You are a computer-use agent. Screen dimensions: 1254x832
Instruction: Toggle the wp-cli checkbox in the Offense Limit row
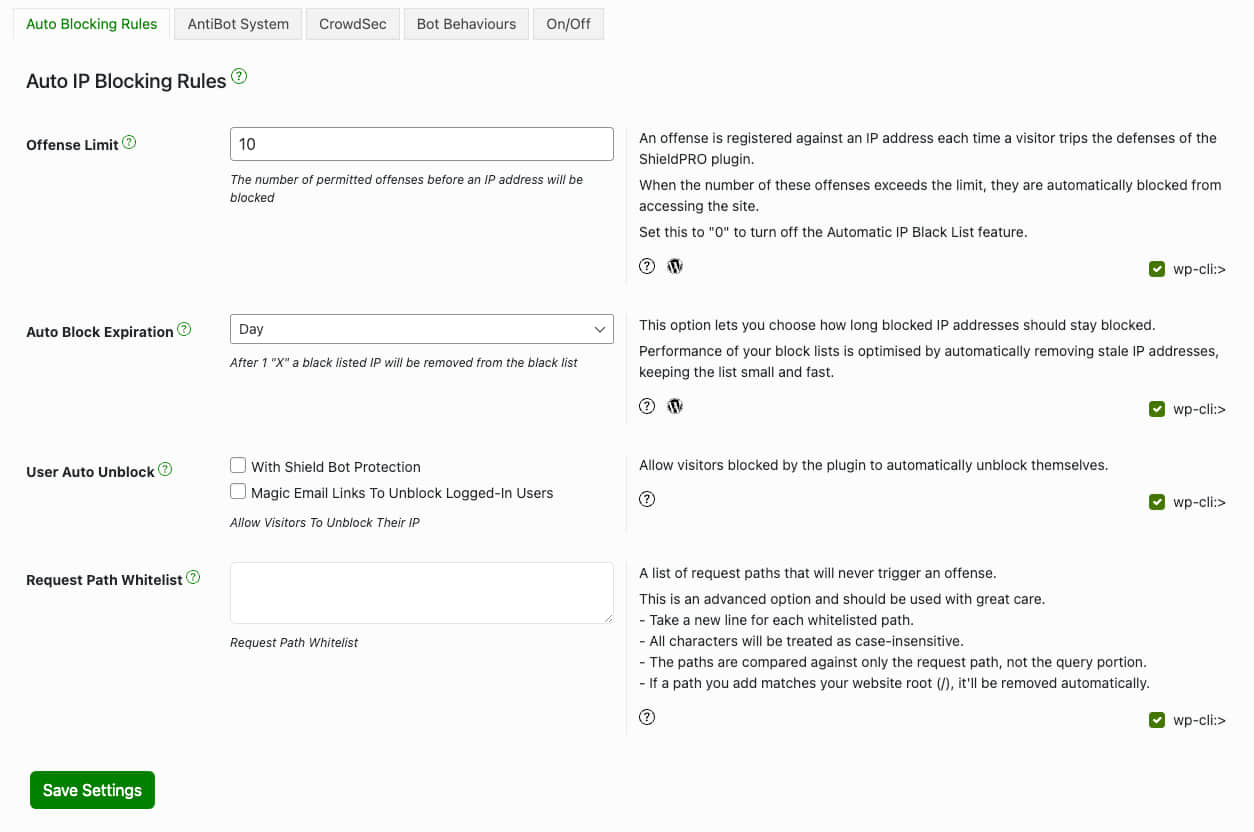tap(1157, 268)
